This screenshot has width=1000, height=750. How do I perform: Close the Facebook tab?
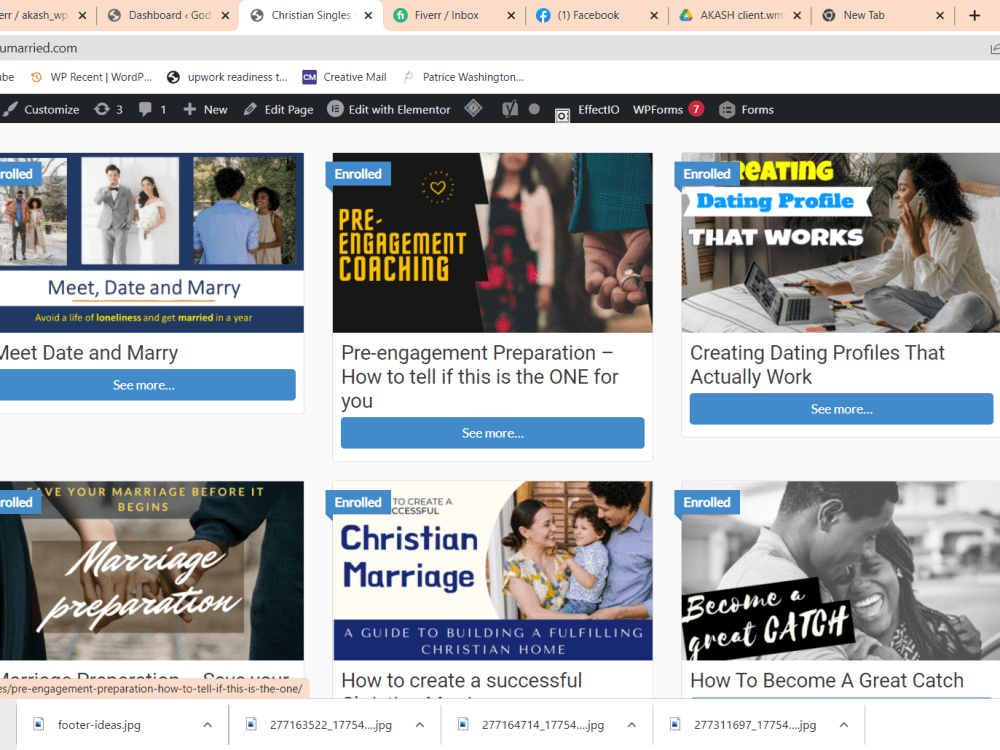pyautogui.click(x=654, y=15)
